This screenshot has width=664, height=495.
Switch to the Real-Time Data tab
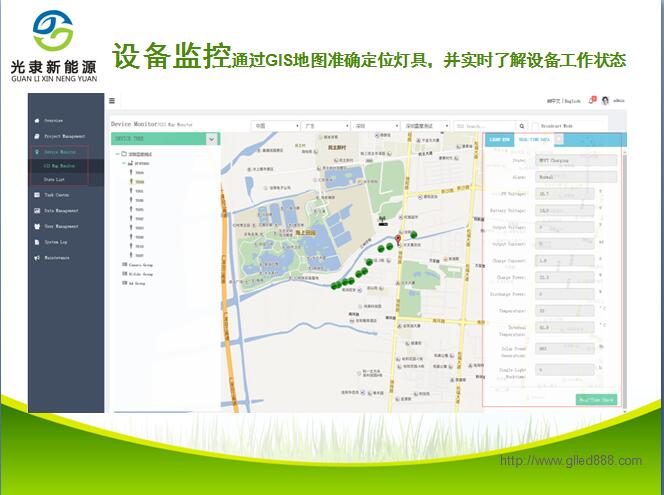[534, 139]
